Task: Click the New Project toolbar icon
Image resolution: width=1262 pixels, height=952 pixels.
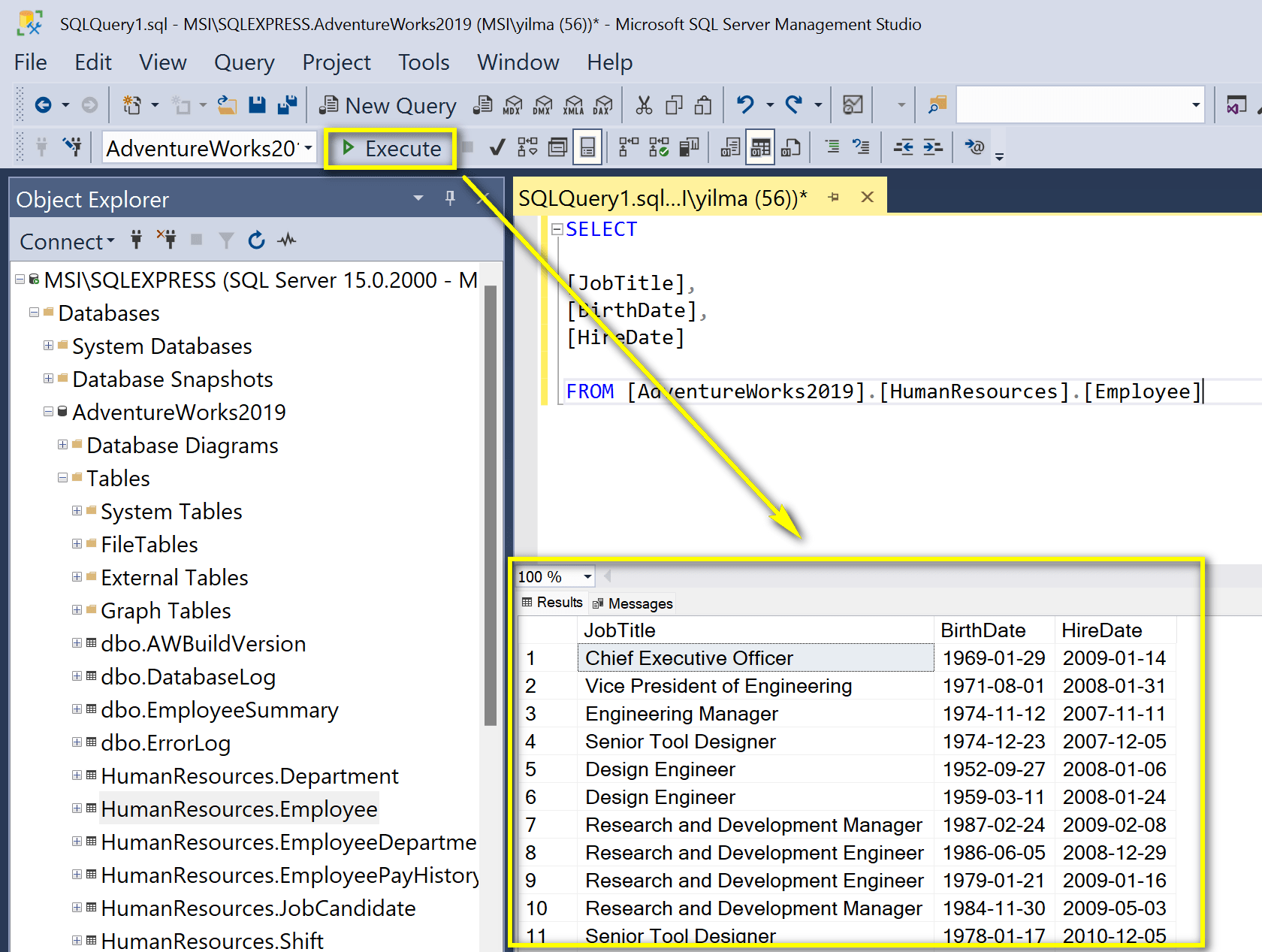Action: [132, 105]
